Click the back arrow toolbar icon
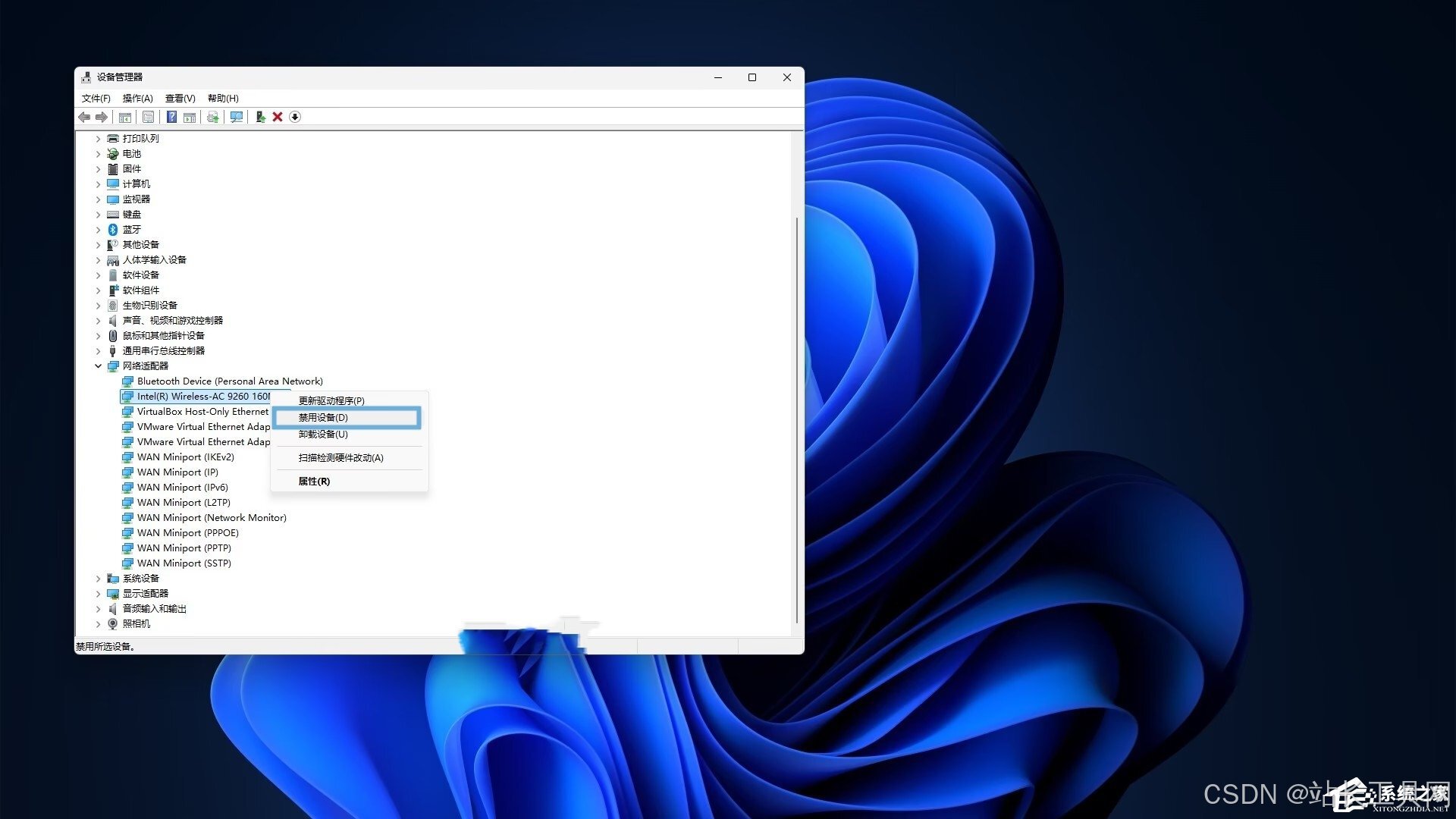The image size is (1456, 819). [84, 117]
